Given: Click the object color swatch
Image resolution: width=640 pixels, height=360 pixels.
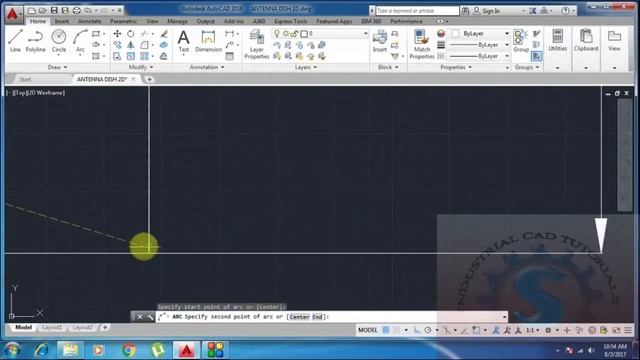Looking at the screenshot, I should click(441, 33).
